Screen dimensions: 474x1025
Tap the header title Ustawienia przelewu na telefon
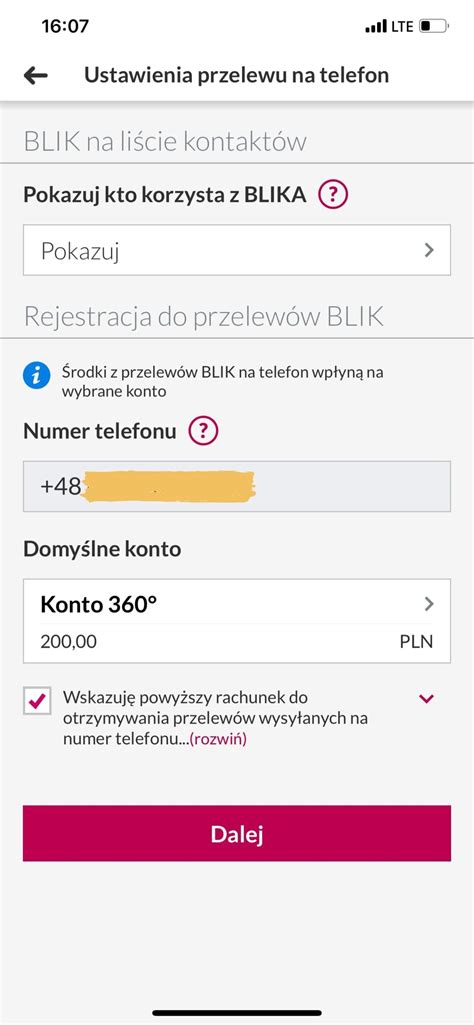[237, 75]
